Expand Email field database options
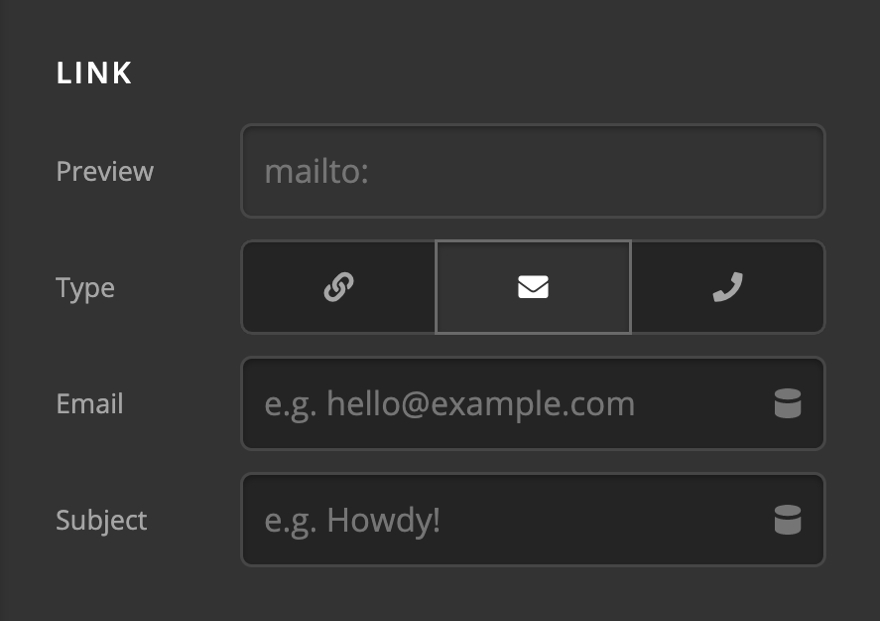 point(788,404)
